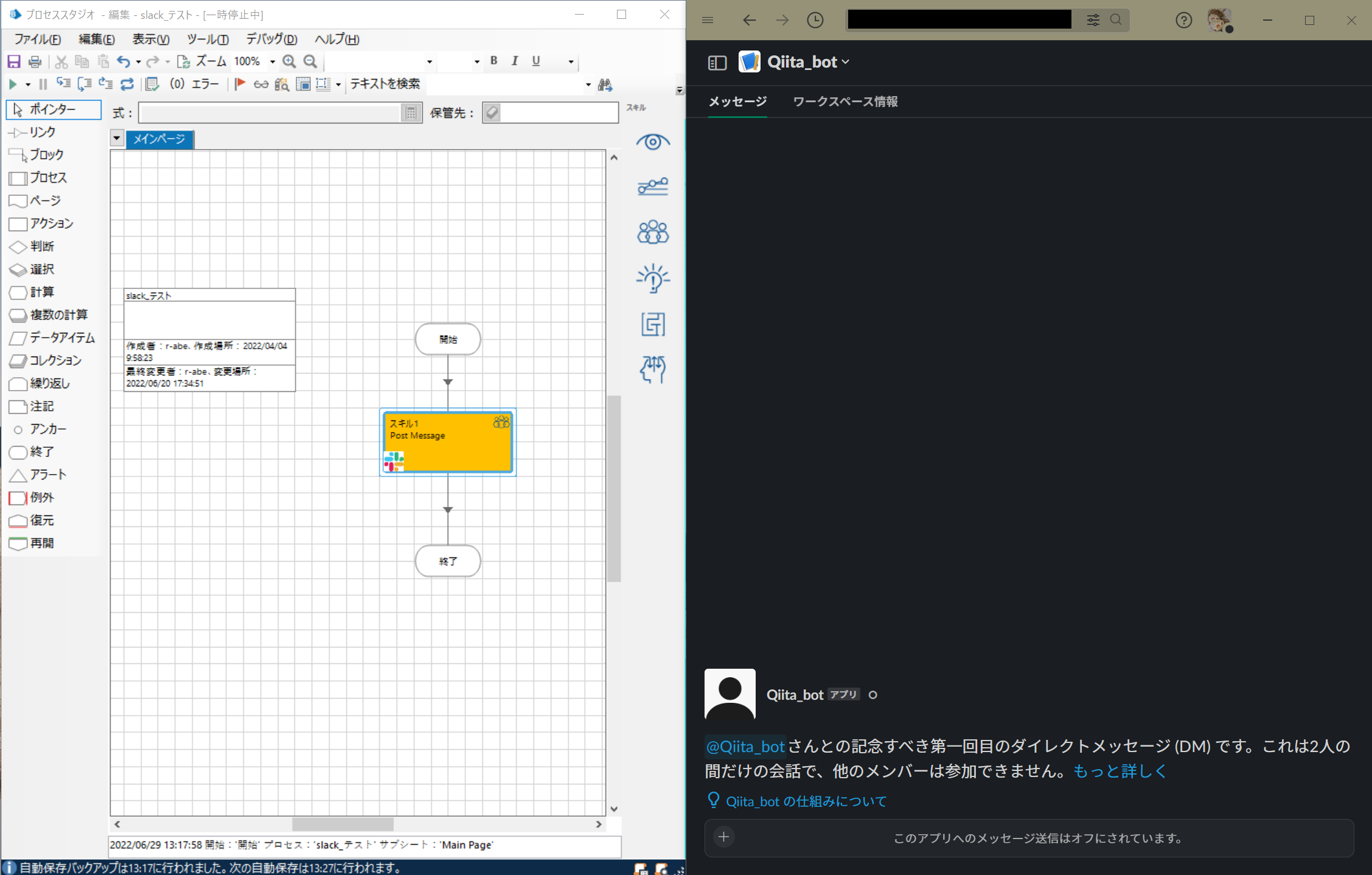Open the zoom percentage dropdown
1372x875 pixels.
point(273,61)
